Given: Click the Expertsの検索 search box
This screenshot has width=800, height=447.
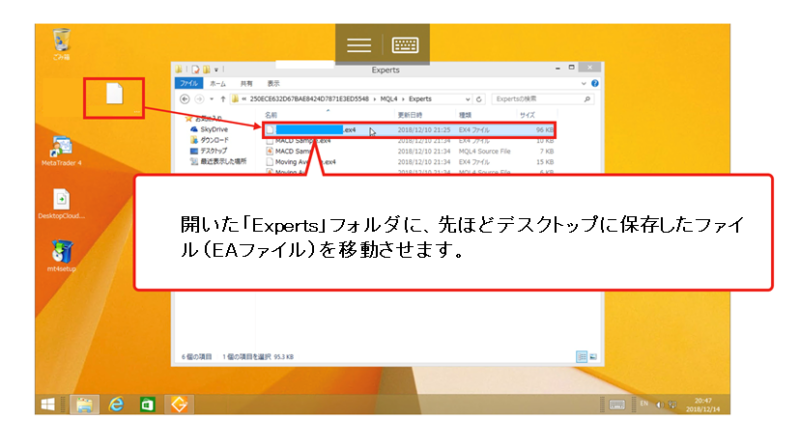Looking at the screenshot, I should [x=542, y=99].
